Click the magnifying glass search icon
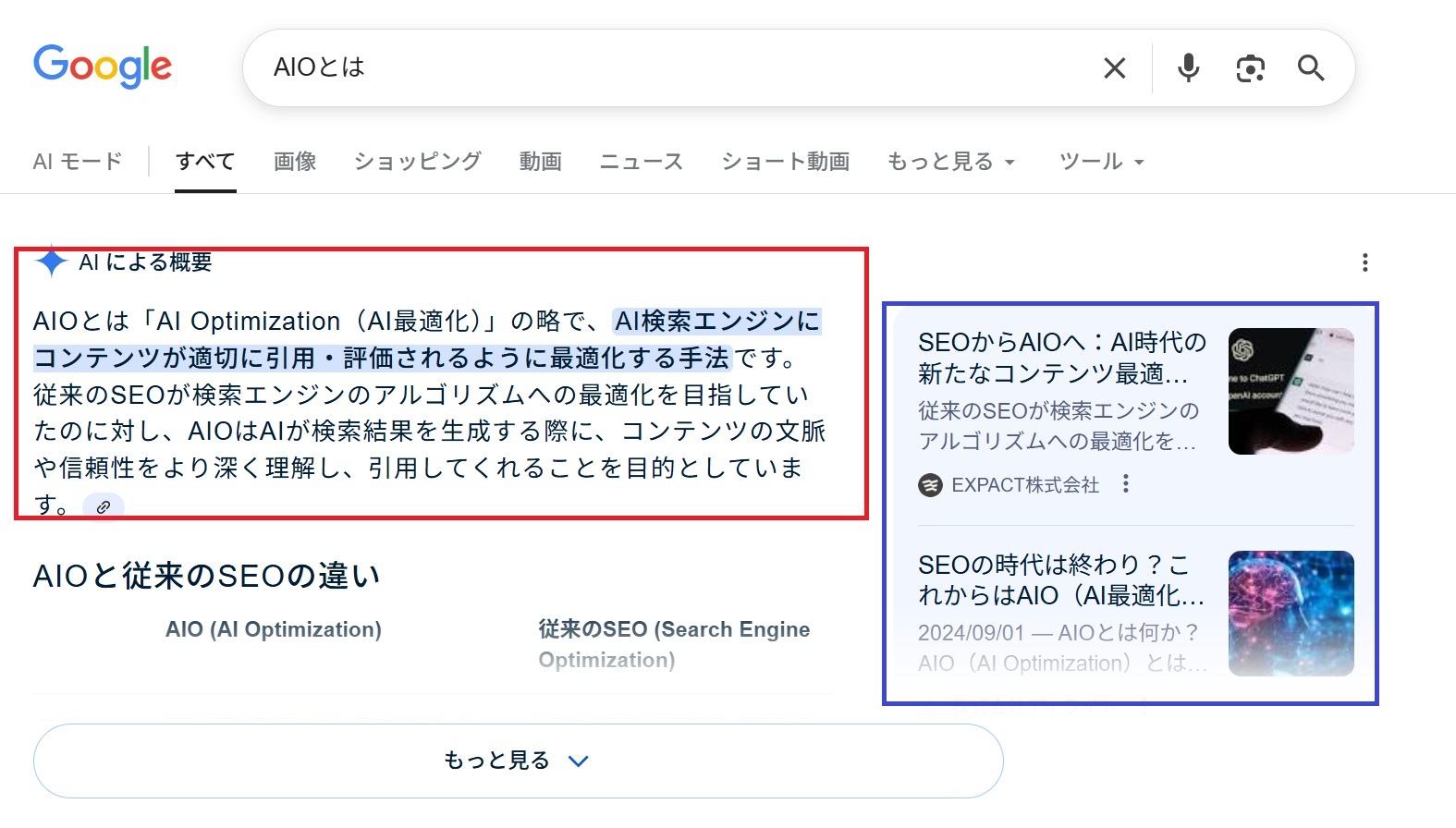This screenshot has width=1456, height=828. point(1311,68)
